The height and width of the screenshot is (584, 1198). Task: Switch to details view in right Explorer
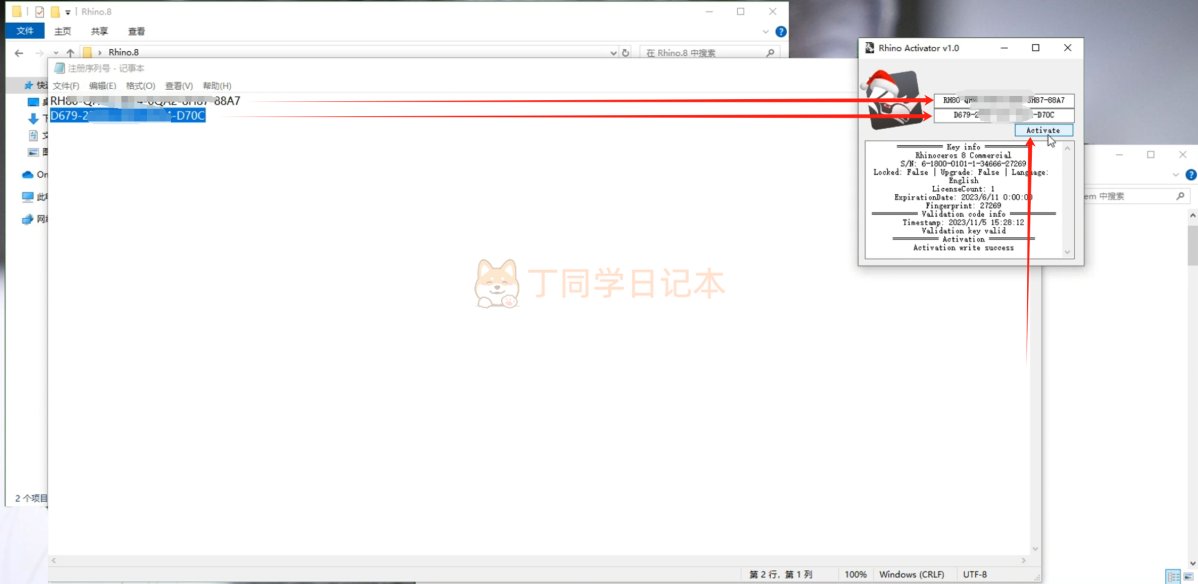tap(1173, 576)
